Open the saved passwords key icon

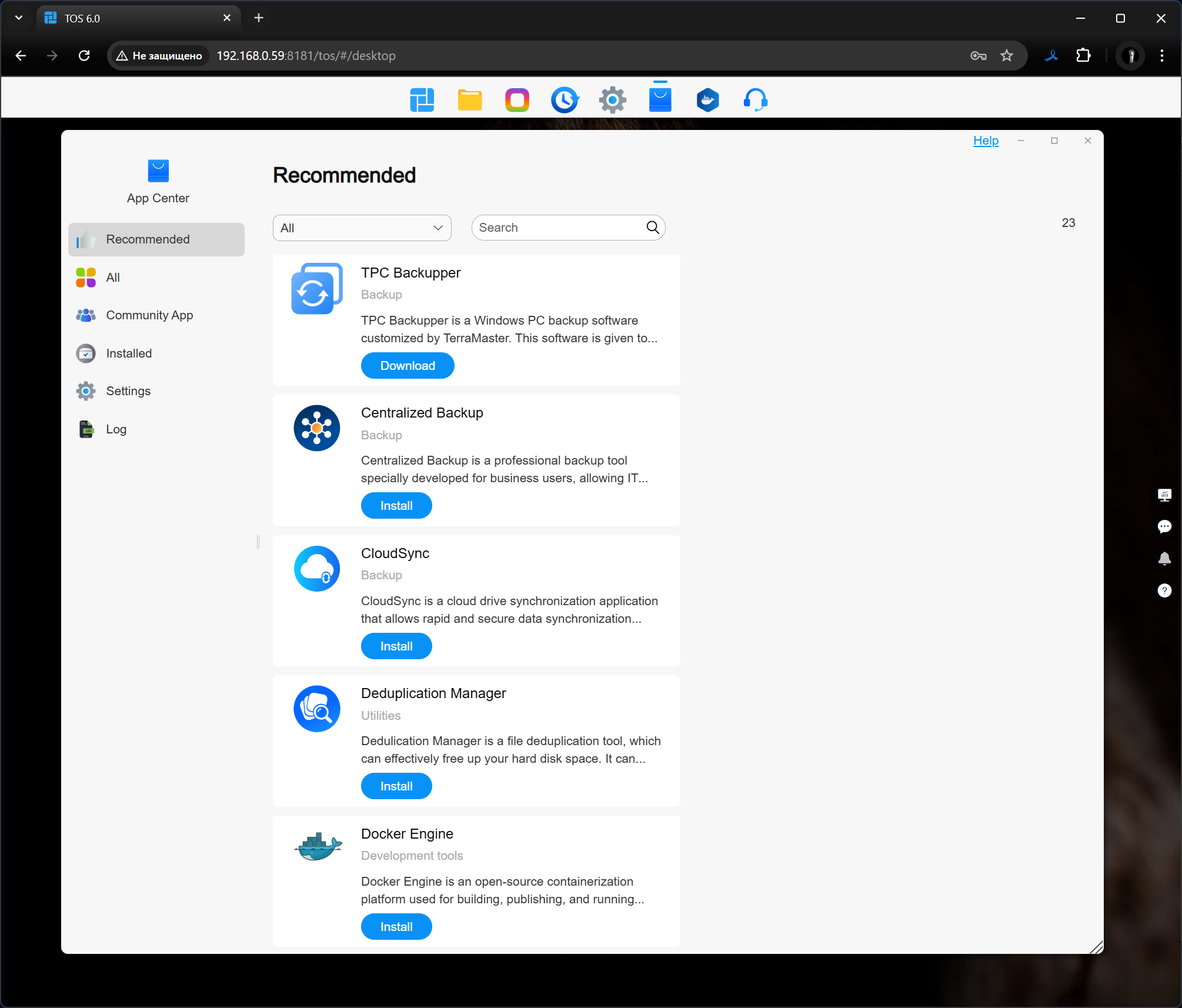pos(978,55)
